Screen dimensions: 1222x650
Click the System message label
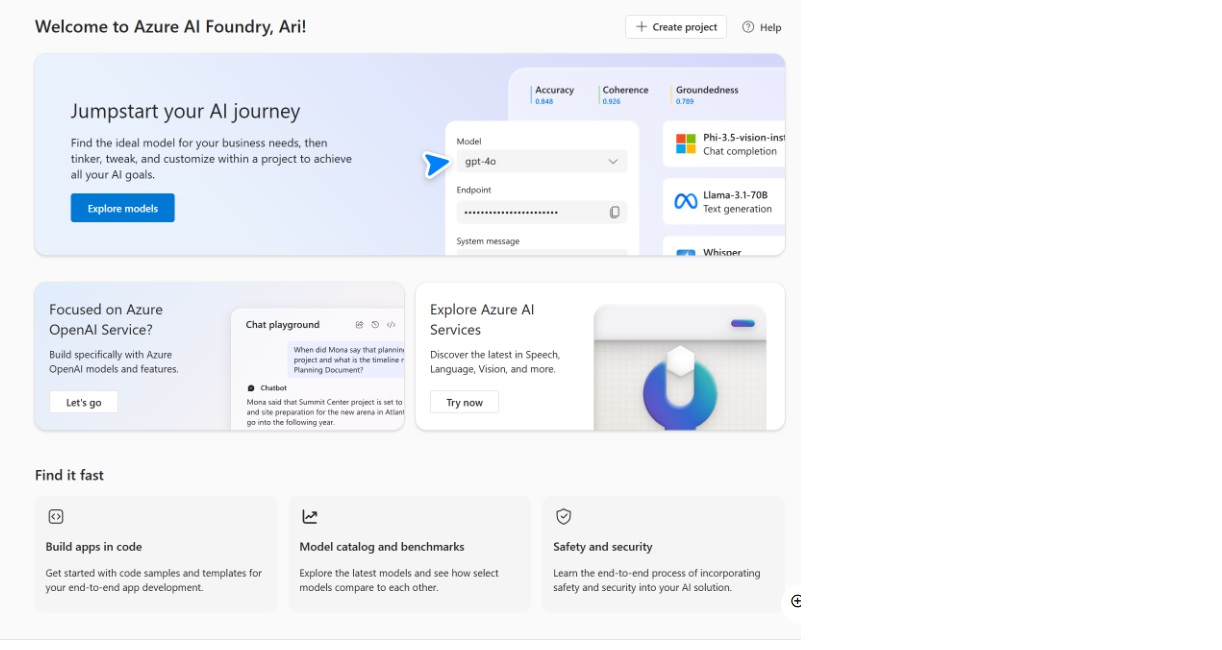[x=488, y=241]
